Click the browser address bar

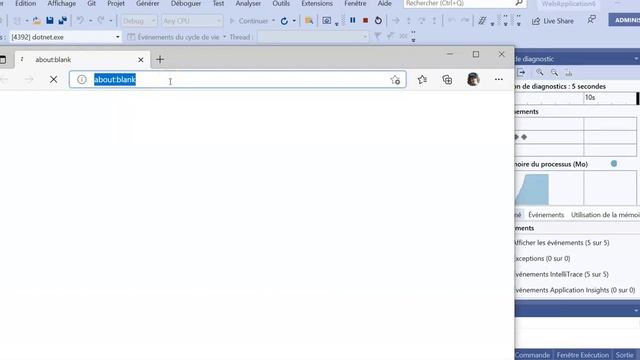click(238, 79)
